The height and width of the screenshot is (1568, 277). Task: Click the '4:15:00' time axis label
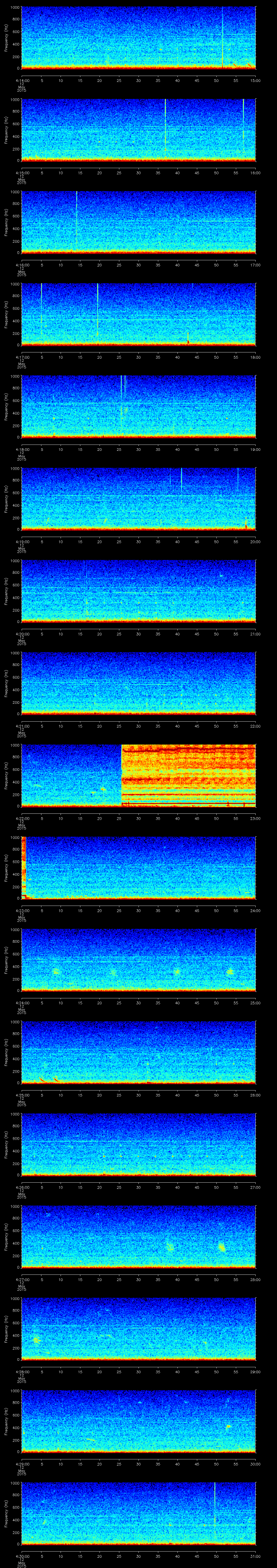tap(22, 173)
